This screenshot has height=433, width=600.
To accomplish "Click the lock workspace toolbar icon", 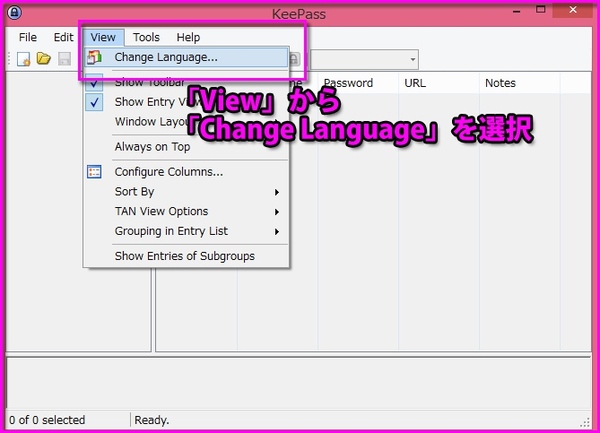I will tap(294, 59).
